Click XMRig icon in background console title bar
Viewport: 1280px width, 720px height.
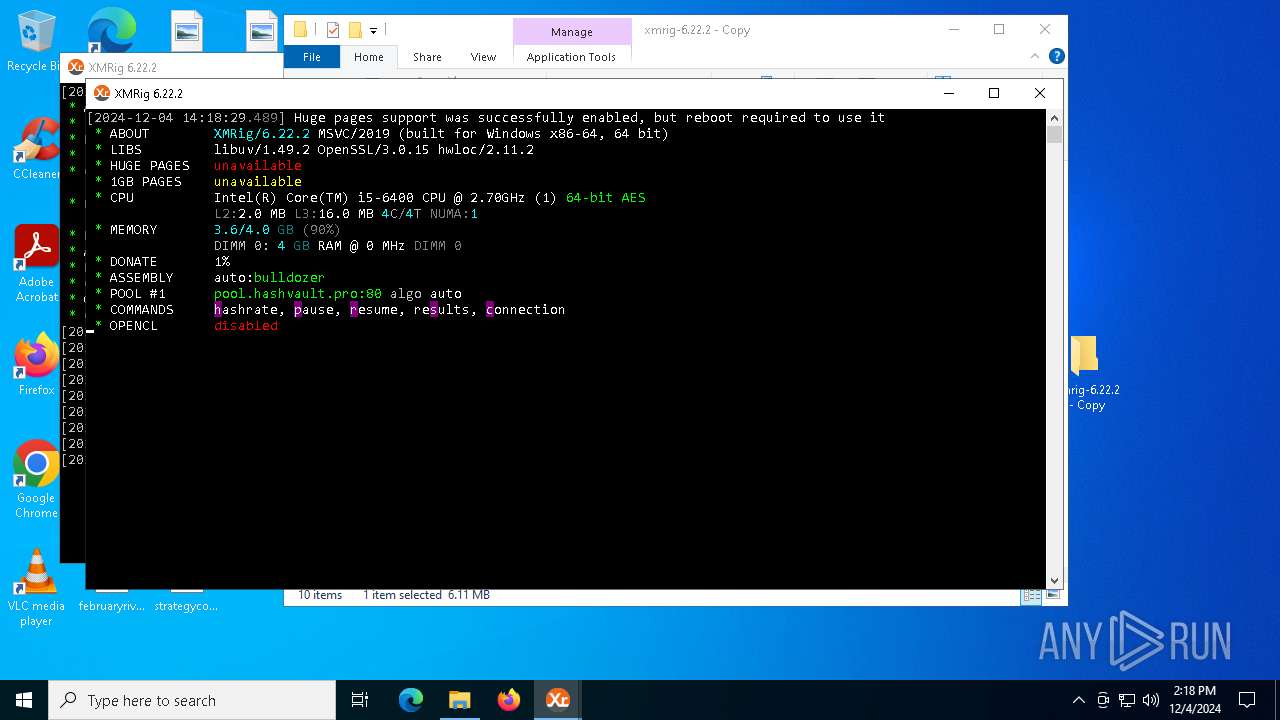(75, 67)
